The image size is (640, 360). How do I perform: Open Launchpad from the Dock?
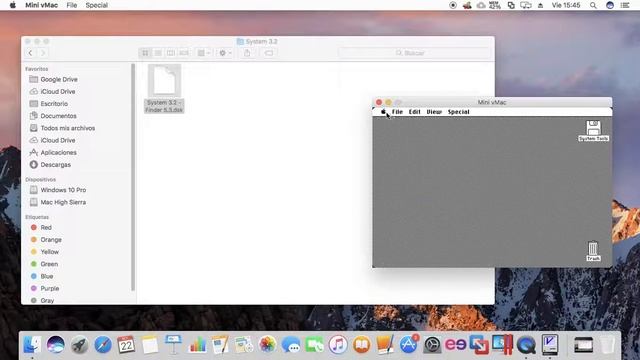click(x=80, y=345)
